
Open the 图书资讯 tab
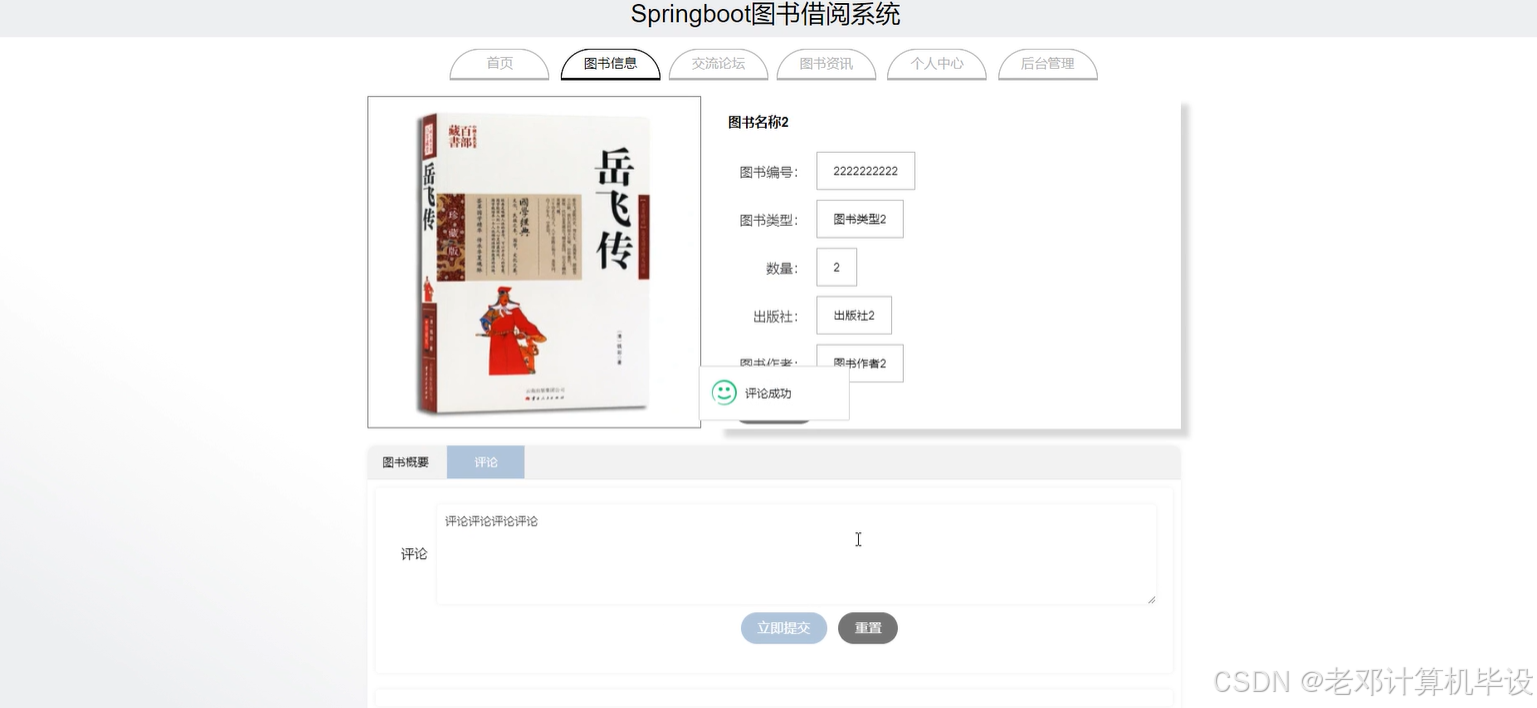826,64
